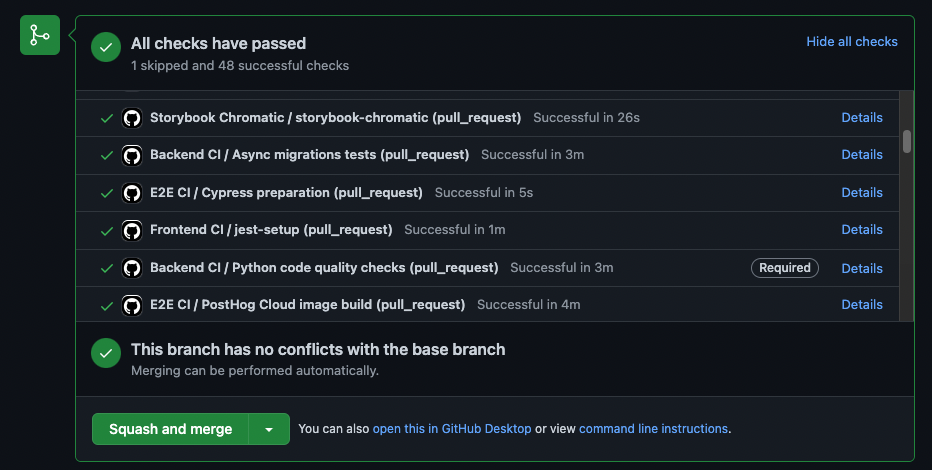Click the GitHub logo beside jest-setup check
Image resolution: width=932 pixels, height=470 pixels.
point(131,230)
